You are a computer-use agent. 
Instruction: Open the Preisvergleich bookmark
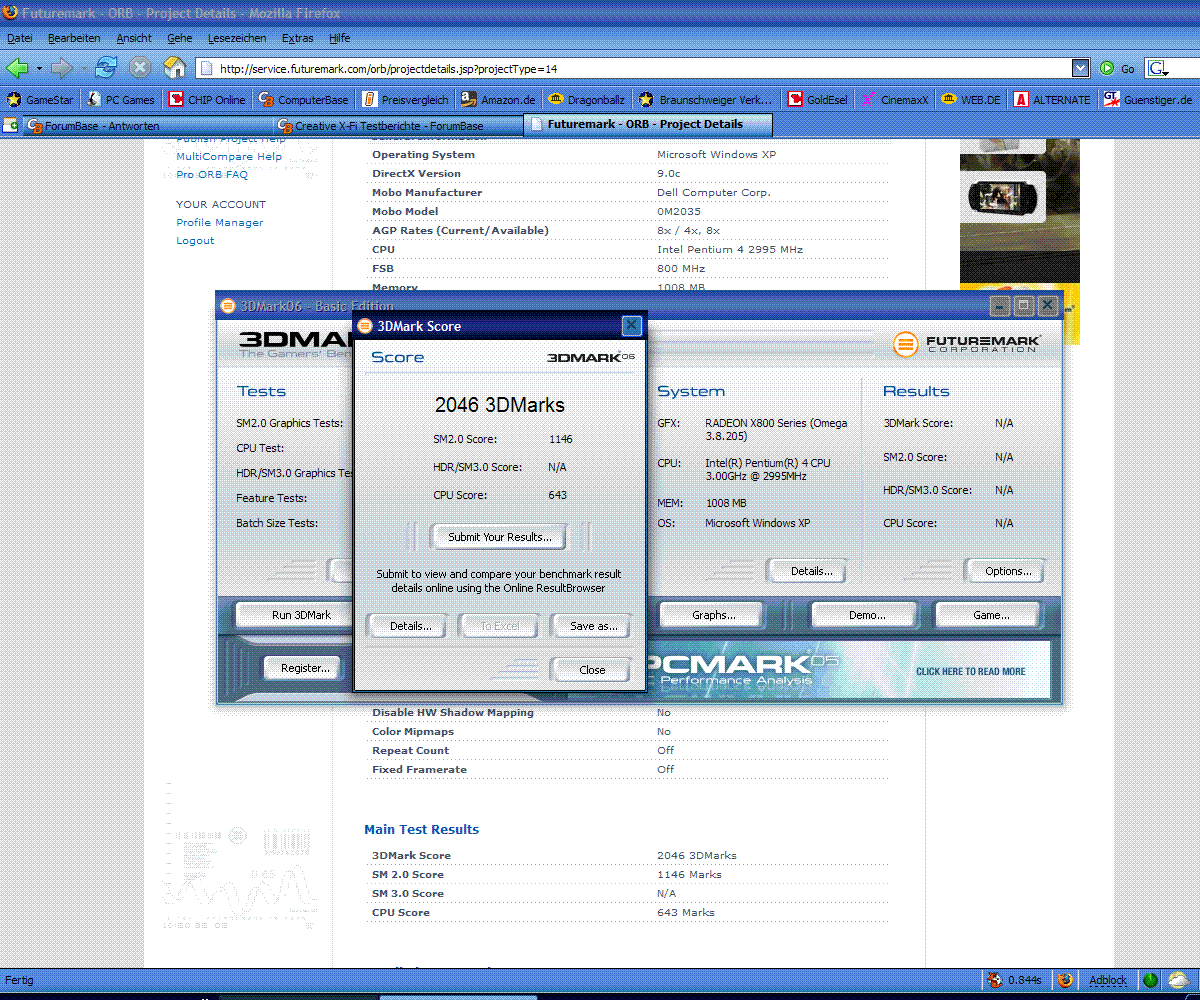point(406,100)
